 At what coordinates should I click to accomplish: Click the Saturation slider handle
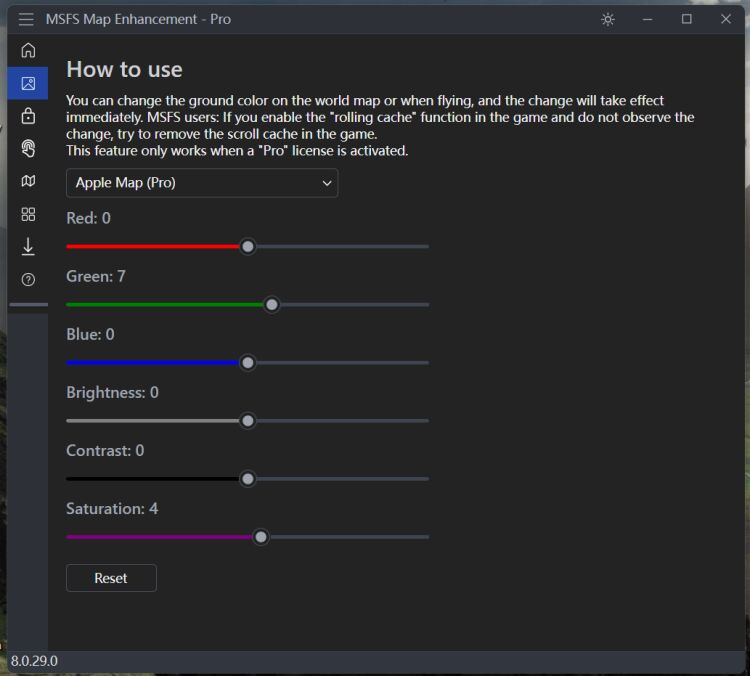pos(261,537)
